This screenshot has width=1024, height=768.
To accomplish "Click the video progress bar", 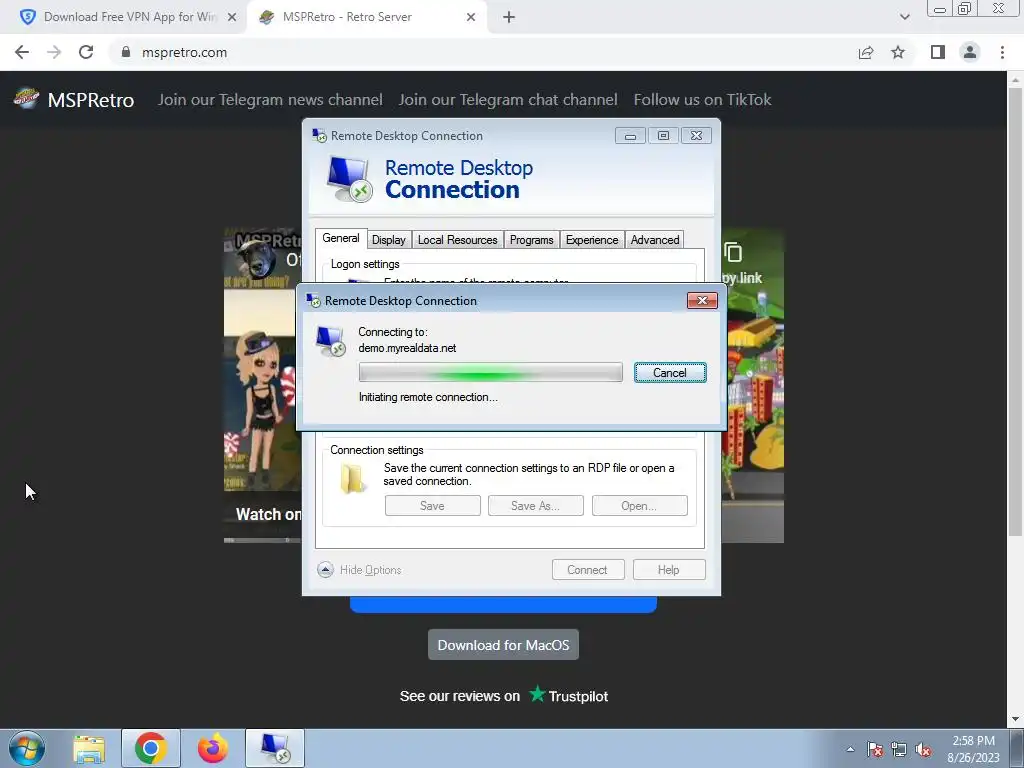I will point(262,540).
